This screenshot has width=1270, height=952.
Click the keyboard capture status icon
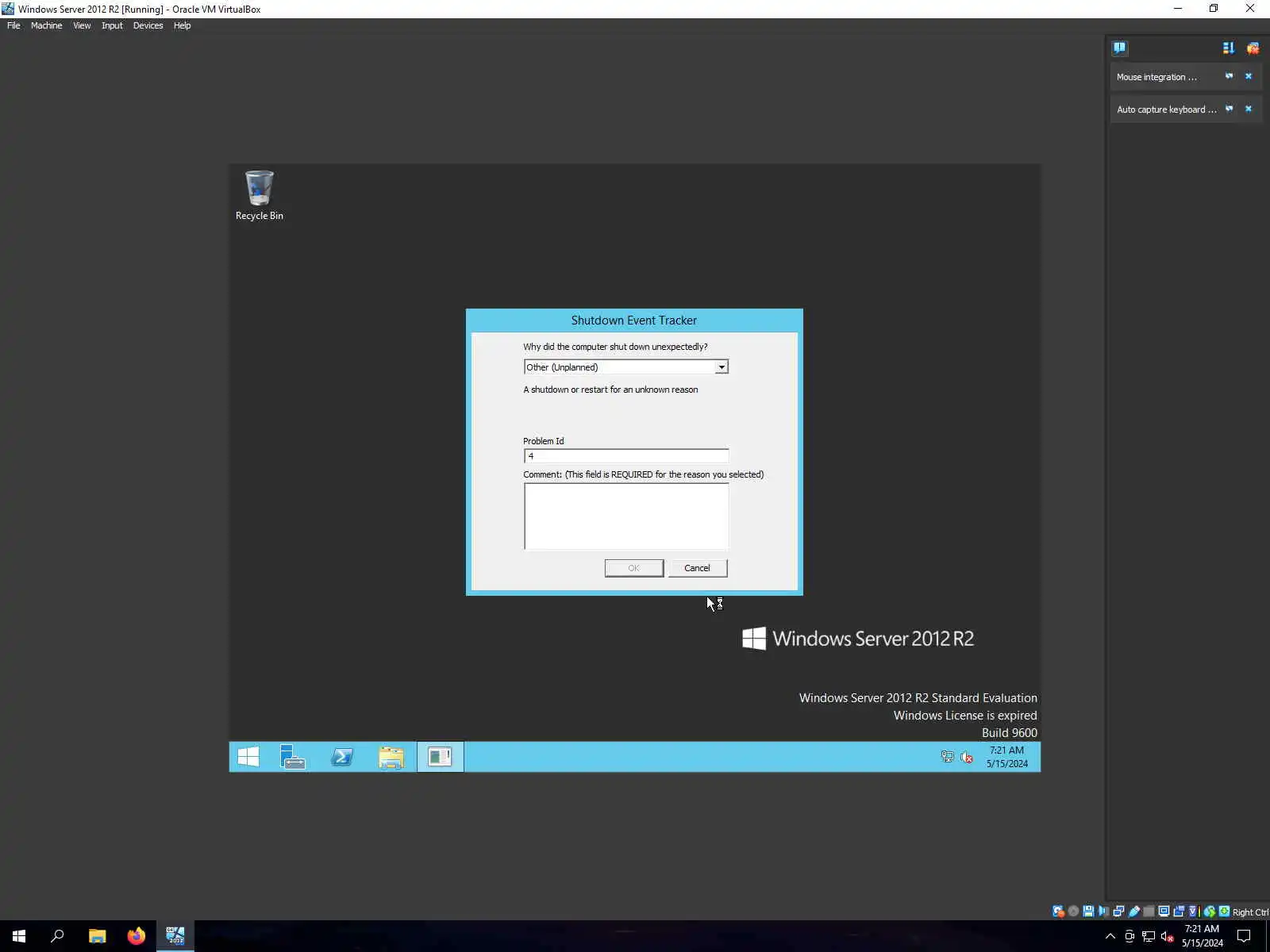coord(1225,912)
